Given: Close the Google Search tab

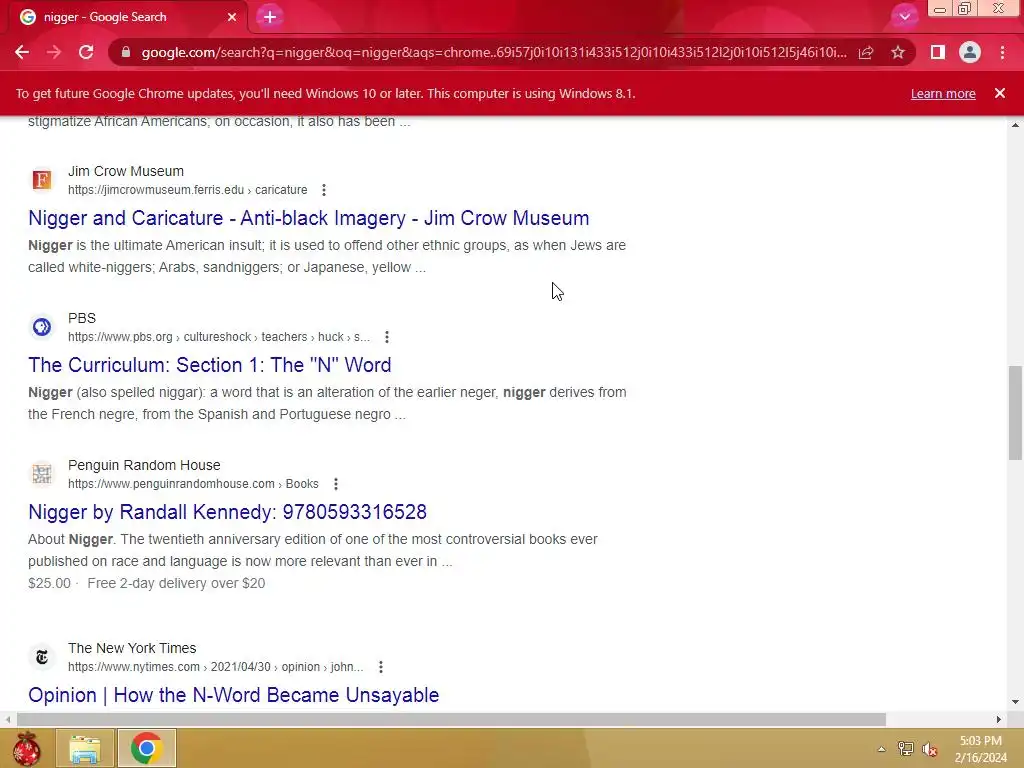Looking at the screenshot, I should pyautogui.click(x=232, y=17).
